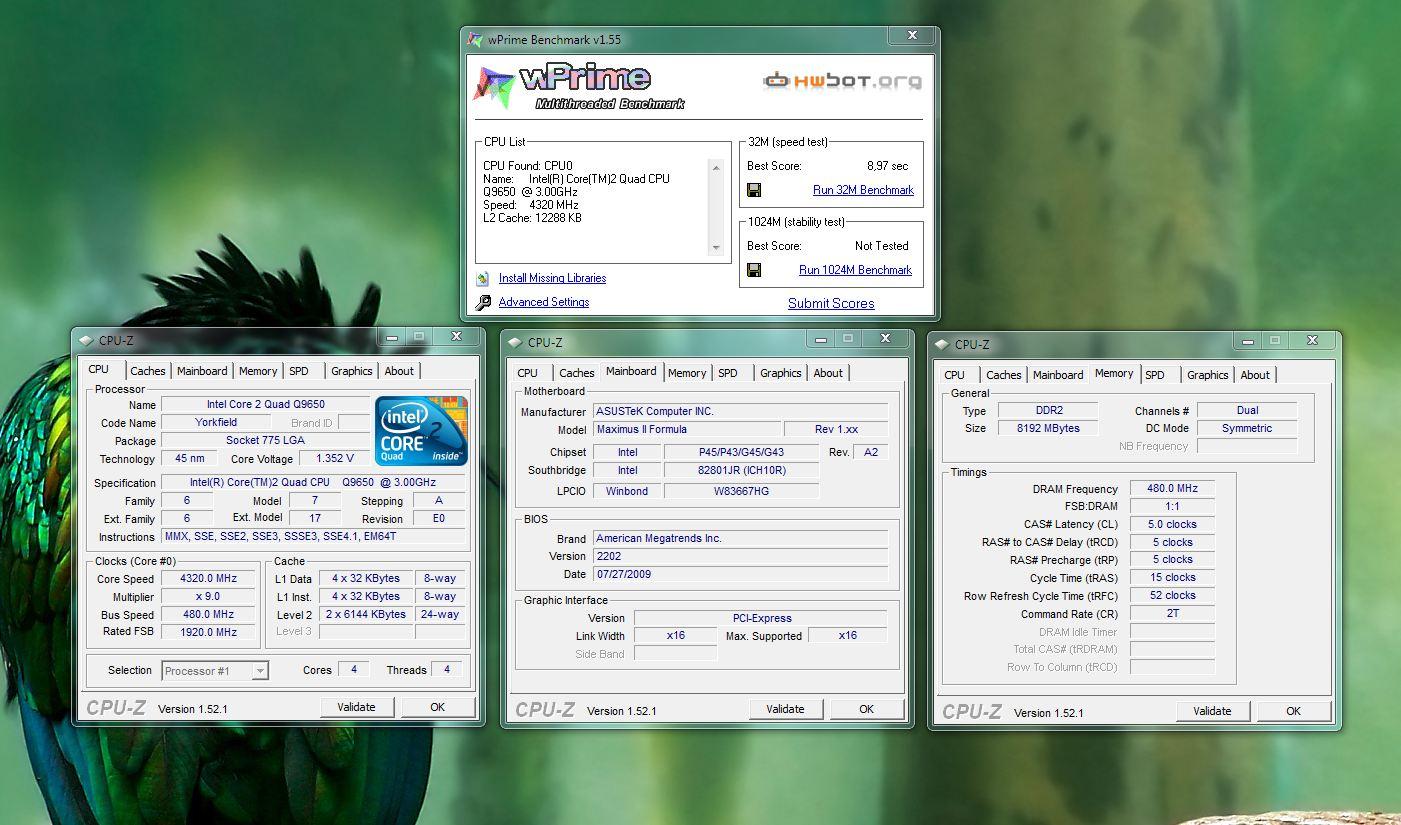Click the memory Size 8192 MBytes field
1401x825 pixels.
[x=1047, y=428]
